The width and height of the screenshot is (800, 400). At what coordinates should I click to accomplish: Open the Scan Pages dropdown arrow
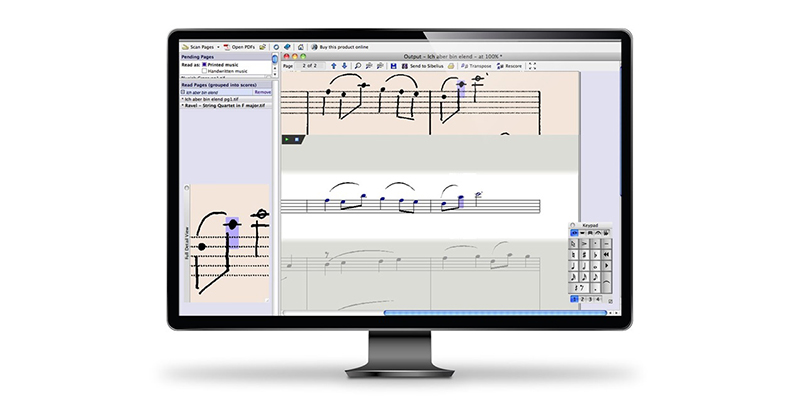pos(218,47)
